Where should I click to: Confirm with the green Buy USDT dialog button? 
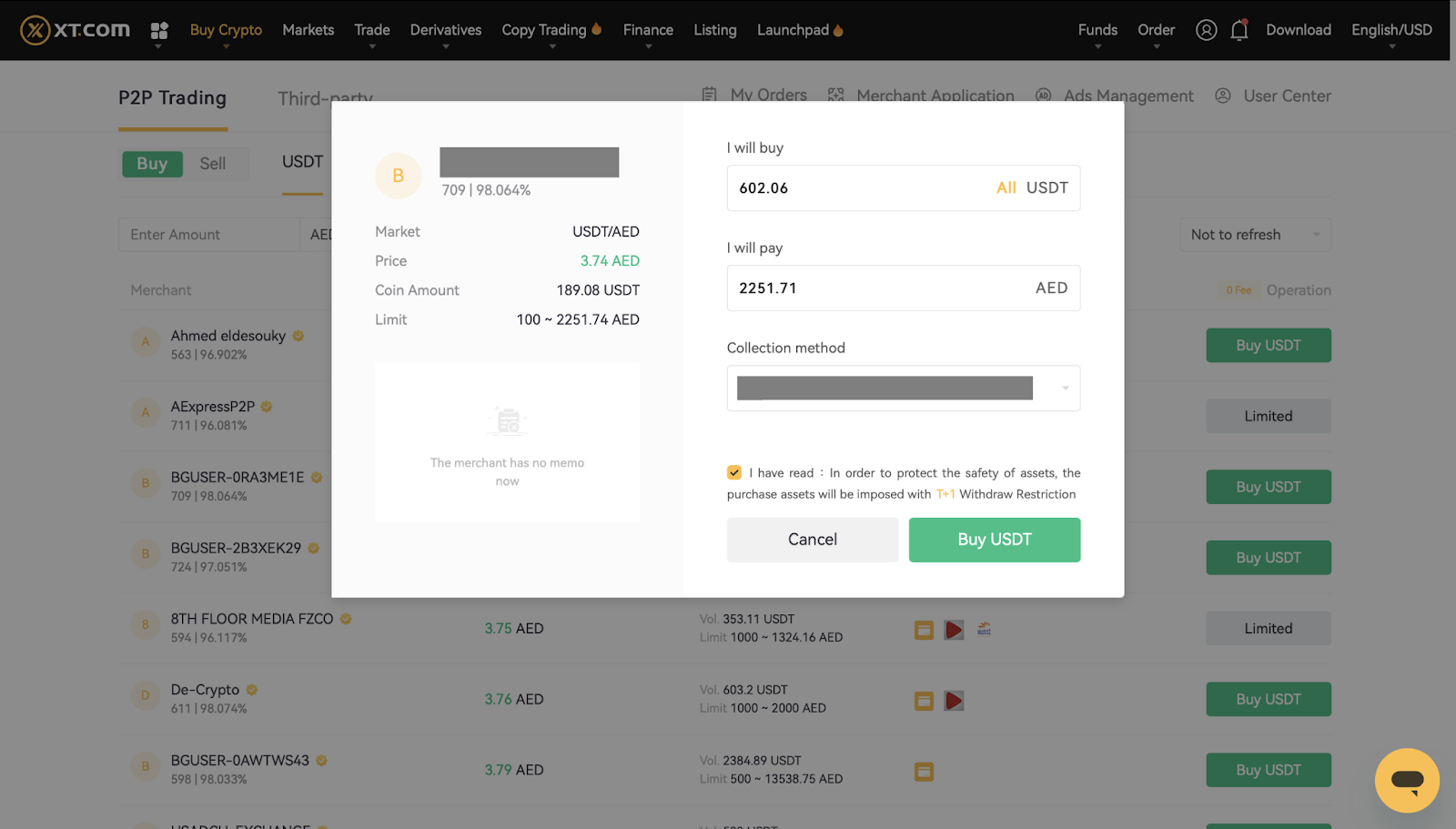pos(994,540)
